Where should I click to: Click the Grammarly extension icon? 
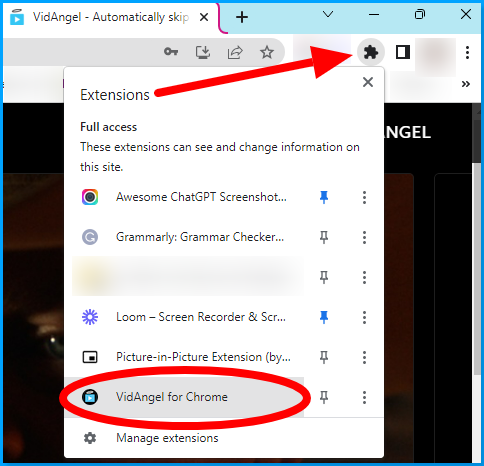click(x=90, y=237)
